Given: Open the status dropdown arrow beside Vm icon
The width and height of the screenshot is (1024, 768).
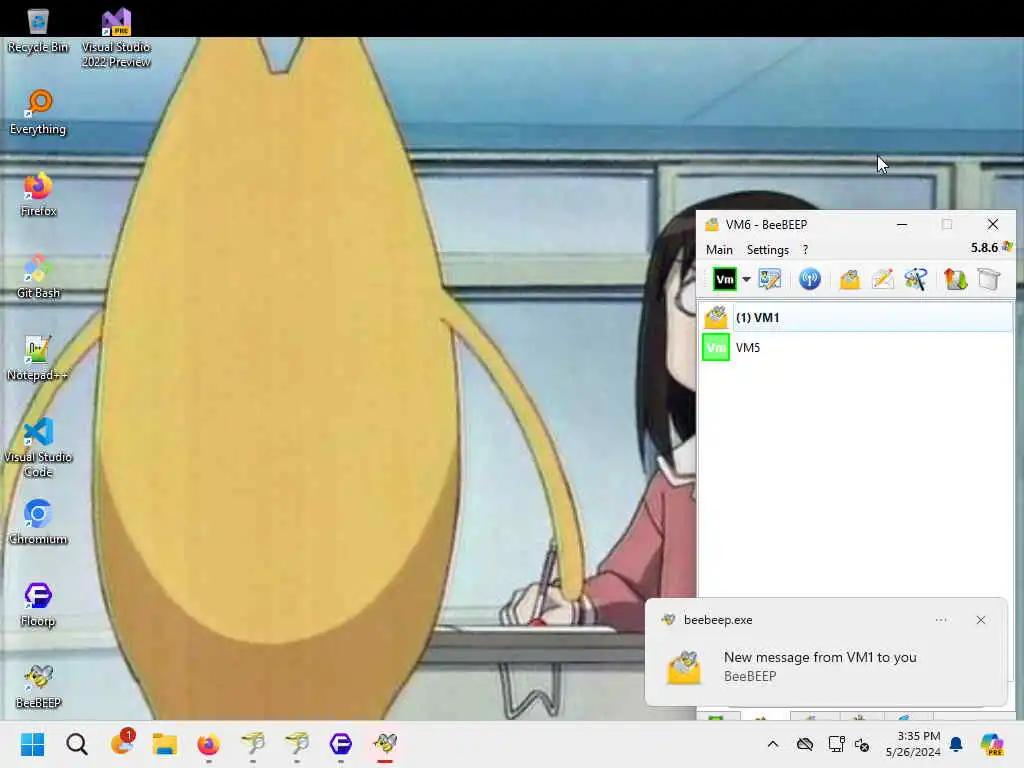Looking at the screenshot, I should [x=746, y=280].
